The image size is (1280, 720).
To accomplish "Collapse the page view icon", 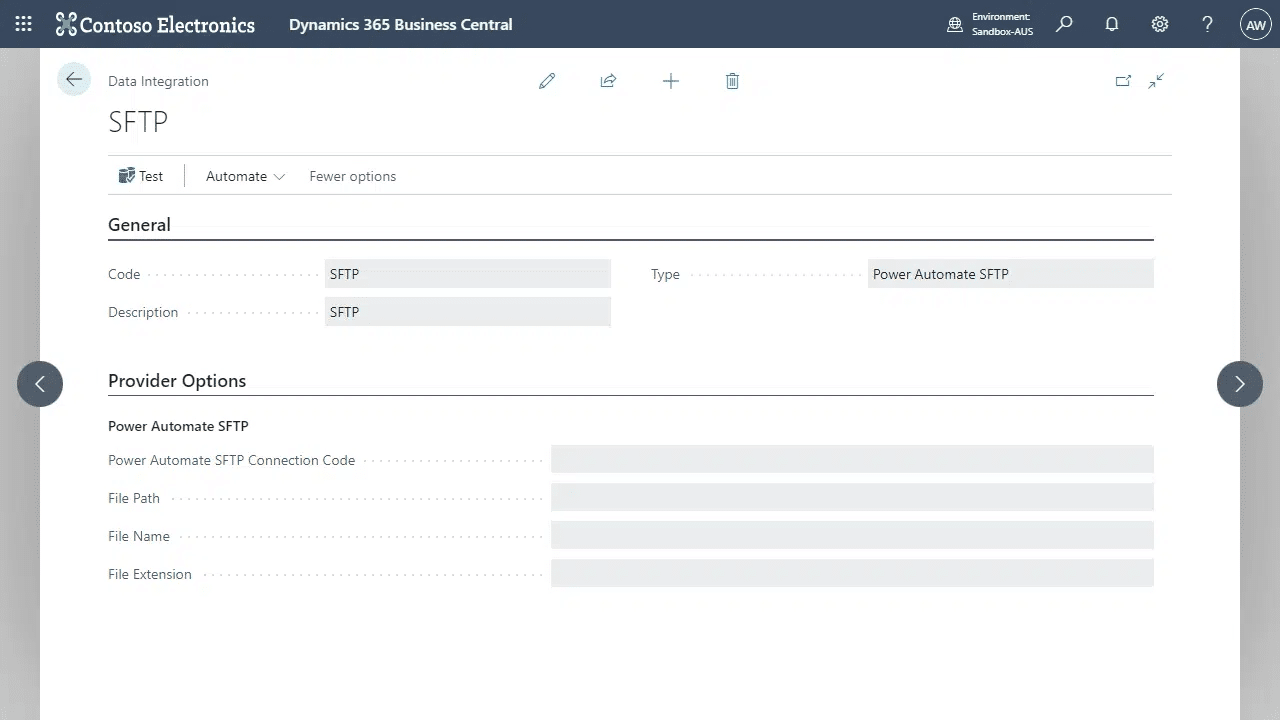I will 1156,81.
